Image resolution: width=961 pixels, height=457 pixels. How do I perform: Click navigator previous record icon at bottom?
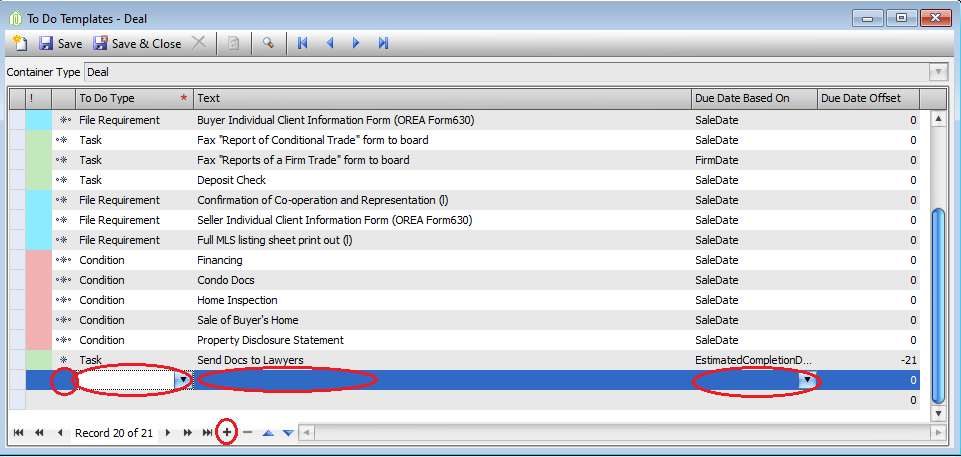pyautogui.click(x=60, y=432)
